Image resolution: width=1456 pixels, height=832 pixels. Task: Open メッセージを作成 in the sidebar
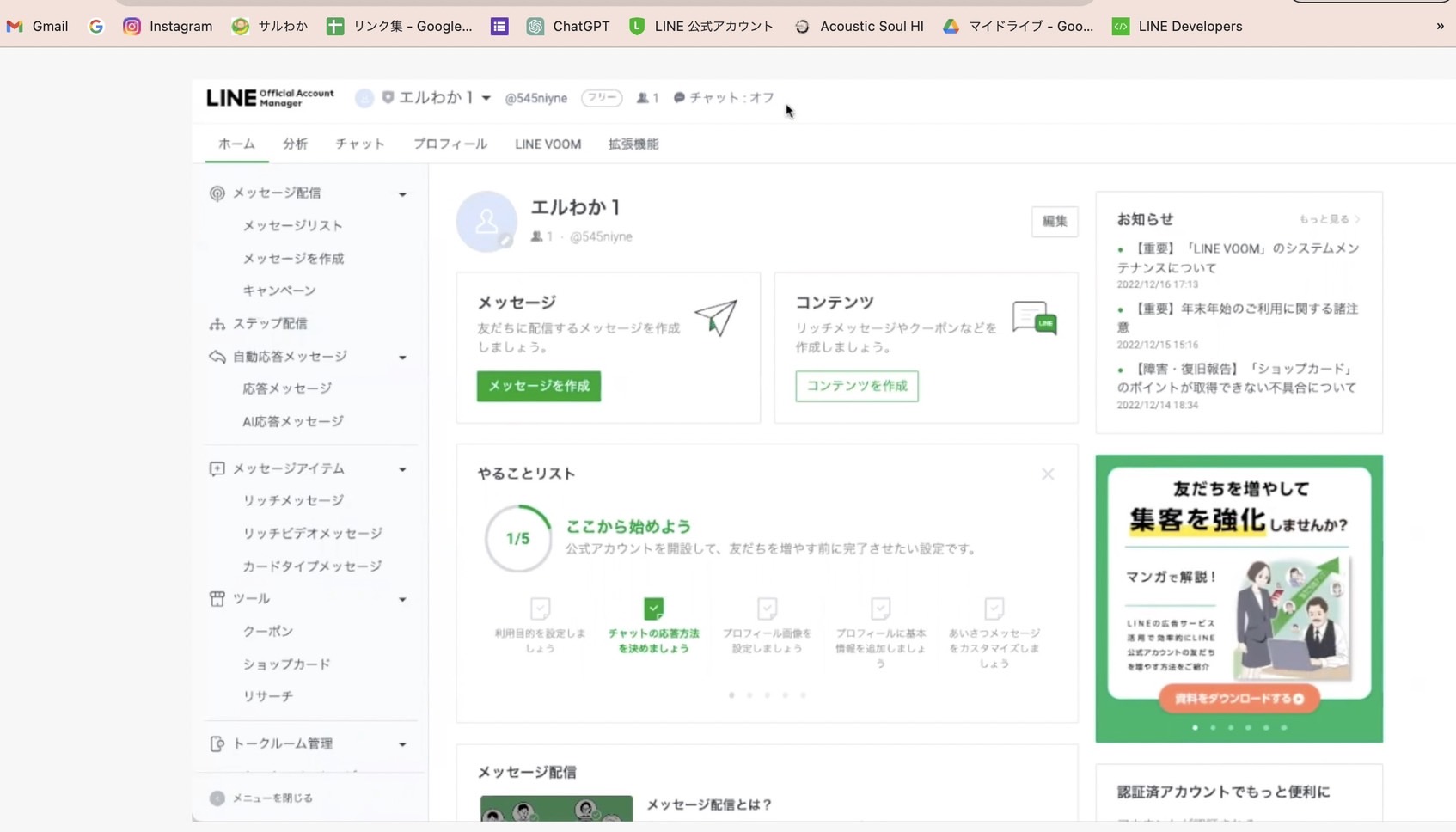tap(293, 258)
